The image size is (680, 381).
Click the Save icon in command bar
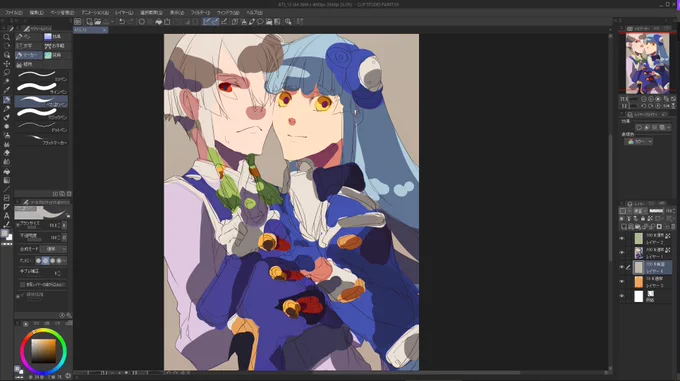point(106,22)
